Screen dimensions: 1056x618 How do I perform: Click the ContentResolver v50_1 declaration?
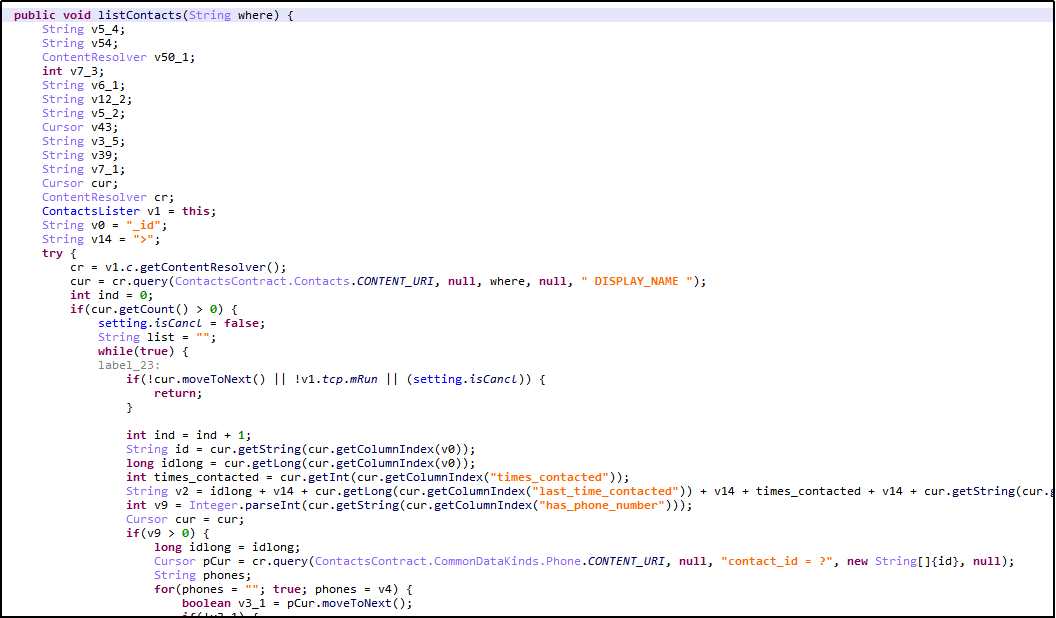pos(118,57)
